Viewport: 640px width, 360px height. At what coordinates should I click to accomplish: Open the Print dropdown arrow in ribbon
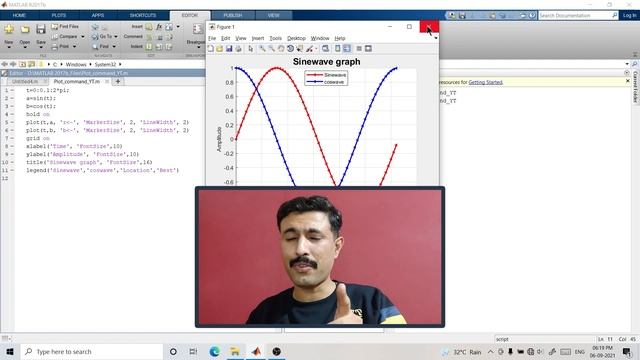74,47
